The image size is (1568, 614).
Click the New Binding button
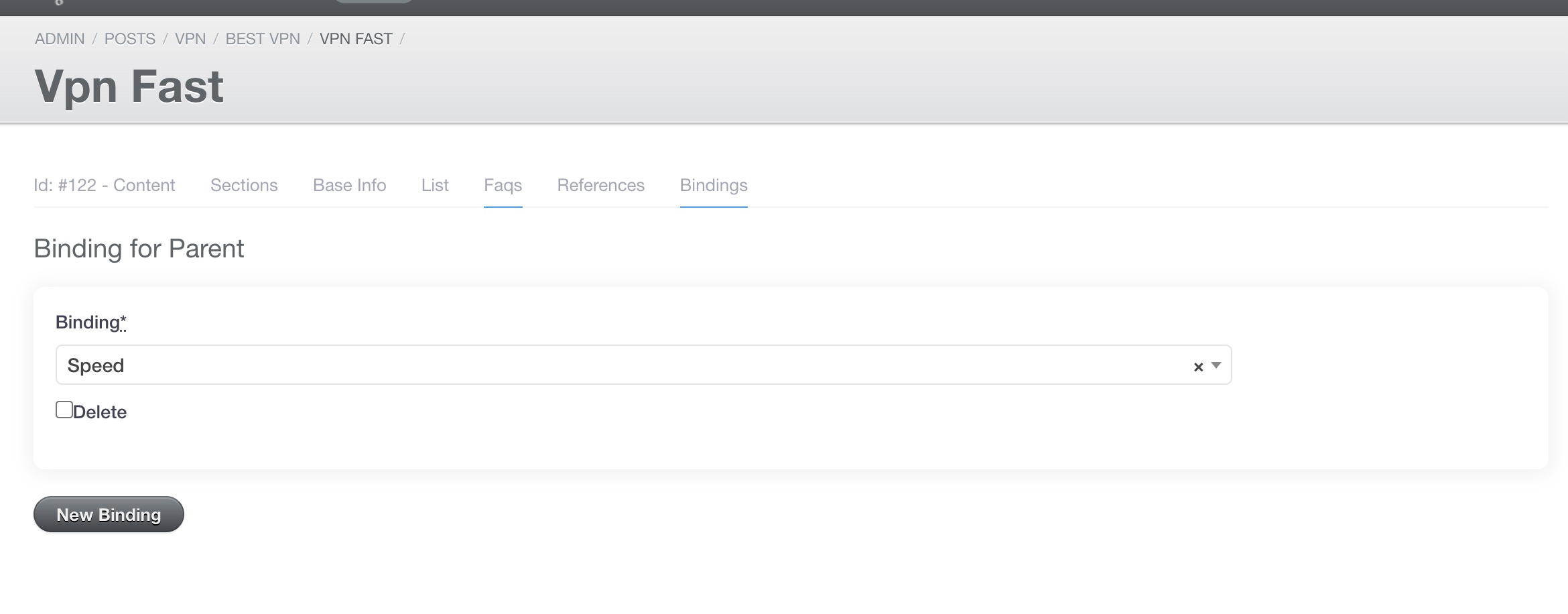coord(109,514)
